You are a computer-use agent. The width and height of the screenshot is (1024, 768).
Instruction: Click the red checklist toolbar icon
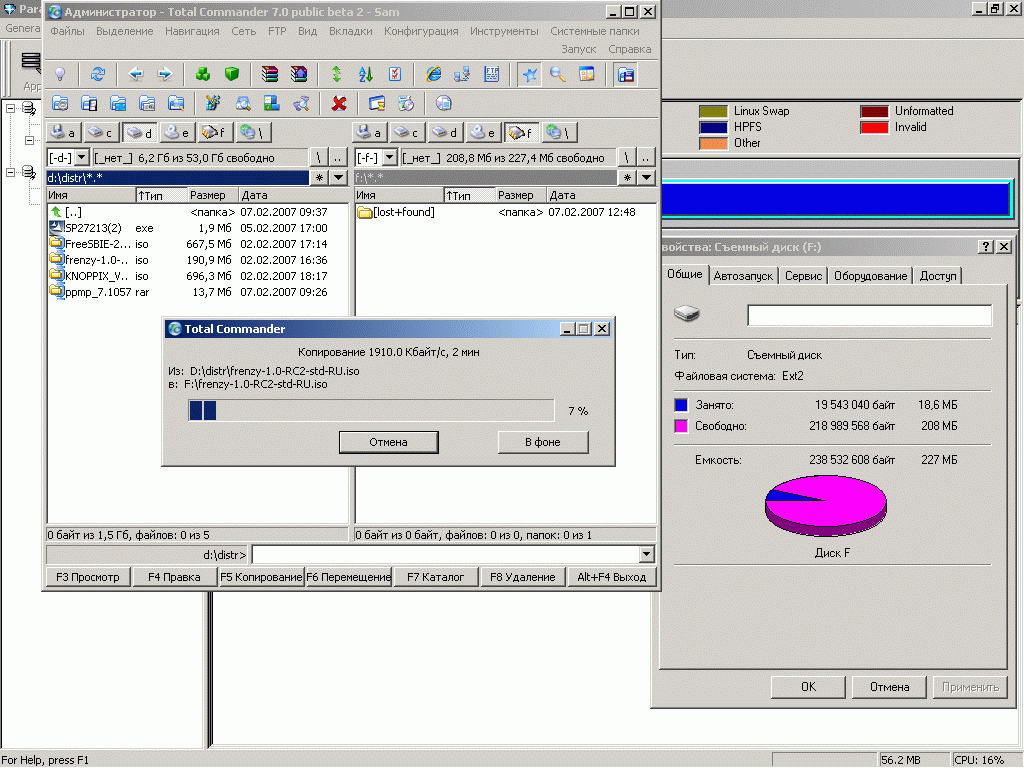point(395,74)
